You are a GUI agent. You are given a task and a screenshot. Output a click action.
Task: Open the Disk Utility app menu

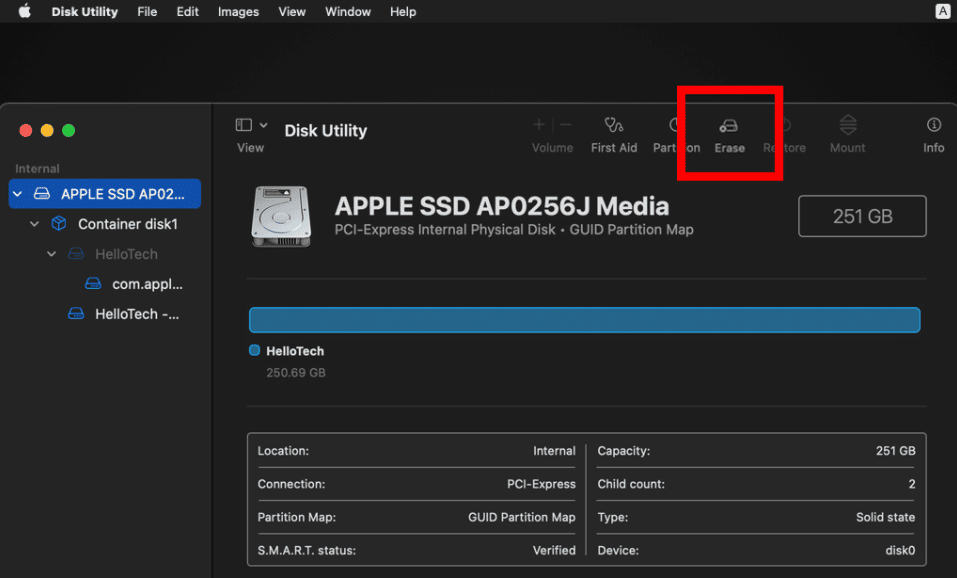[x=84, y=12]
